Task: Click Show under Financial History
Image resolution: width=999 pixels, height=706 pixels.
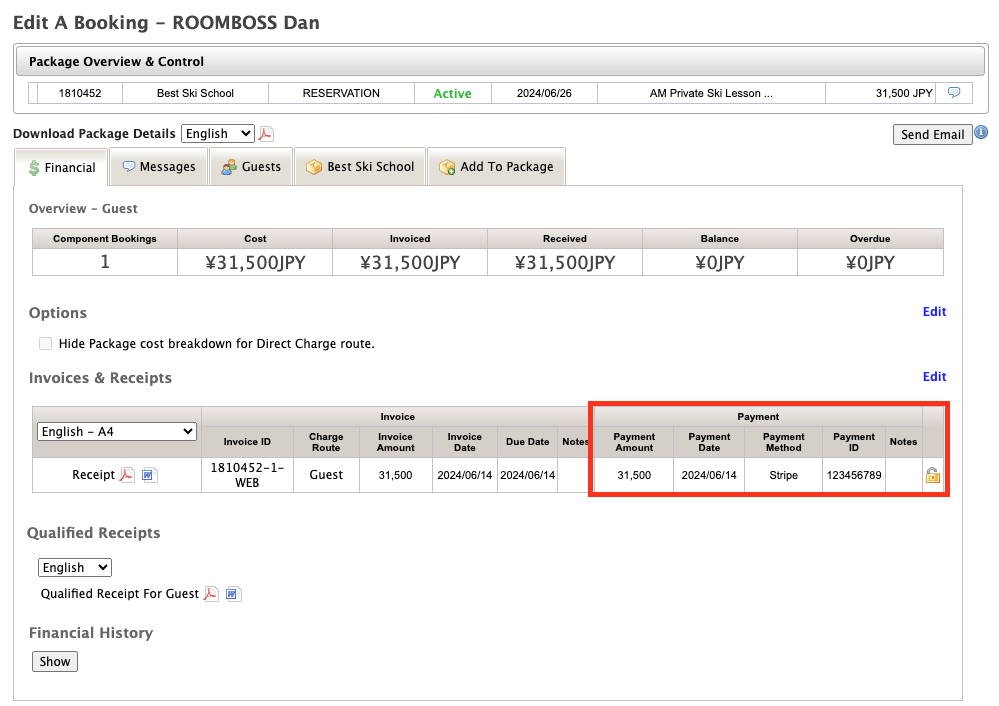Action: (55, 661)
